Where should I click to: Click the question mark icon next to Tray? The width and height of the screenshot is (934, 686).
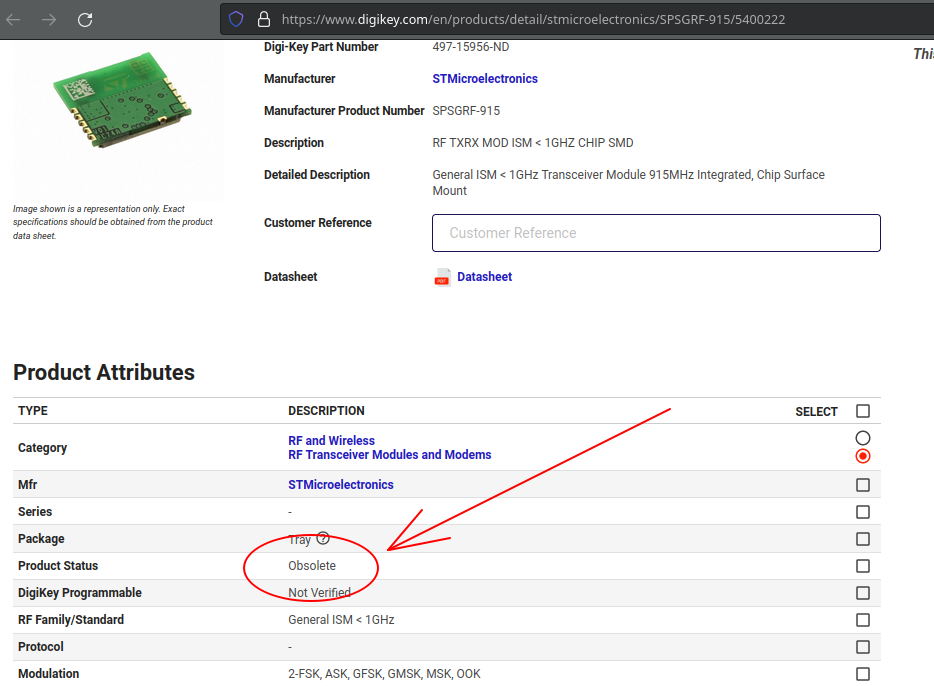(x=322, y=538)
